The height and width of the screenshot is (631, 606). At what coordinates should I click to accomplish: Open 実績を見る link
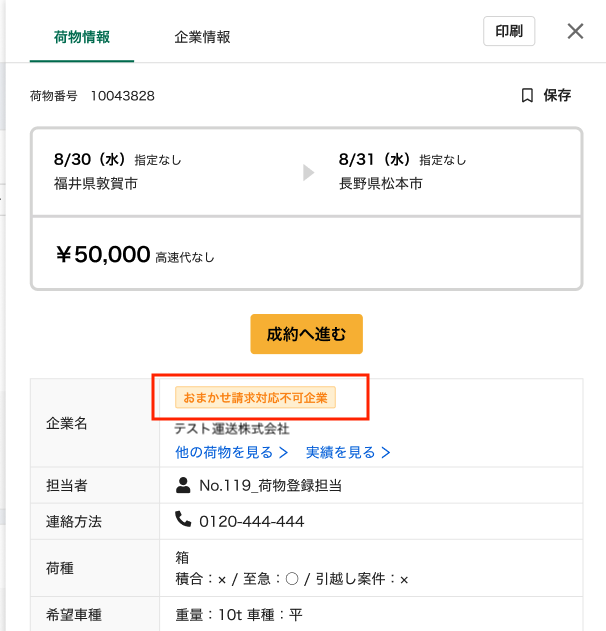[x=348, y=452]
